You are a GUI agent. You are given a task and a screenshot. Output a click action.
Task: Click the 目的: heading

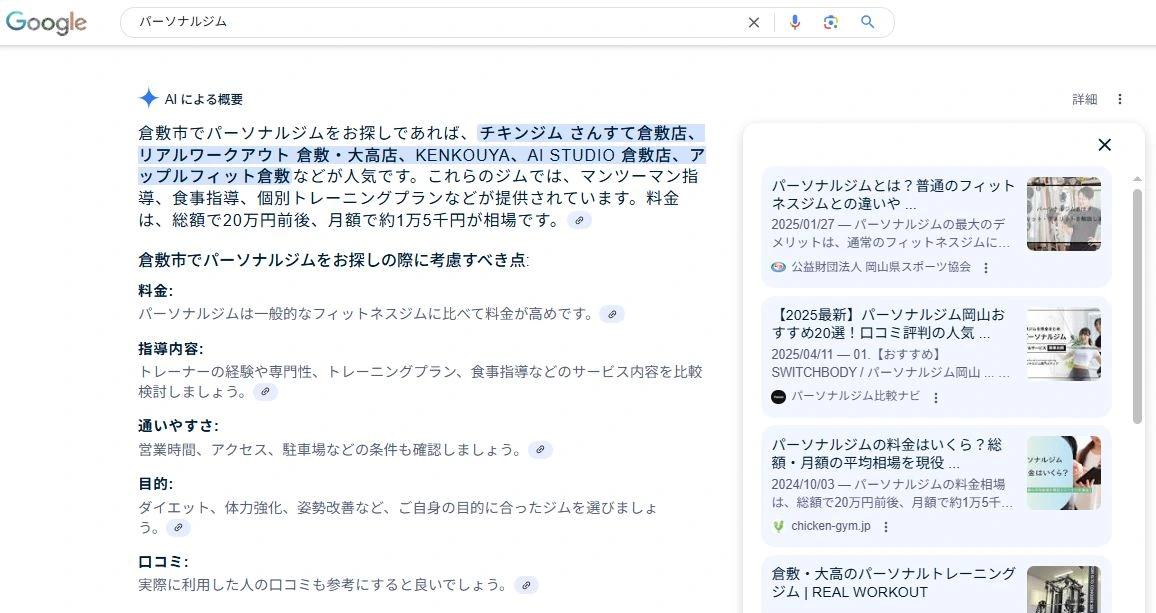coord(156,485)
